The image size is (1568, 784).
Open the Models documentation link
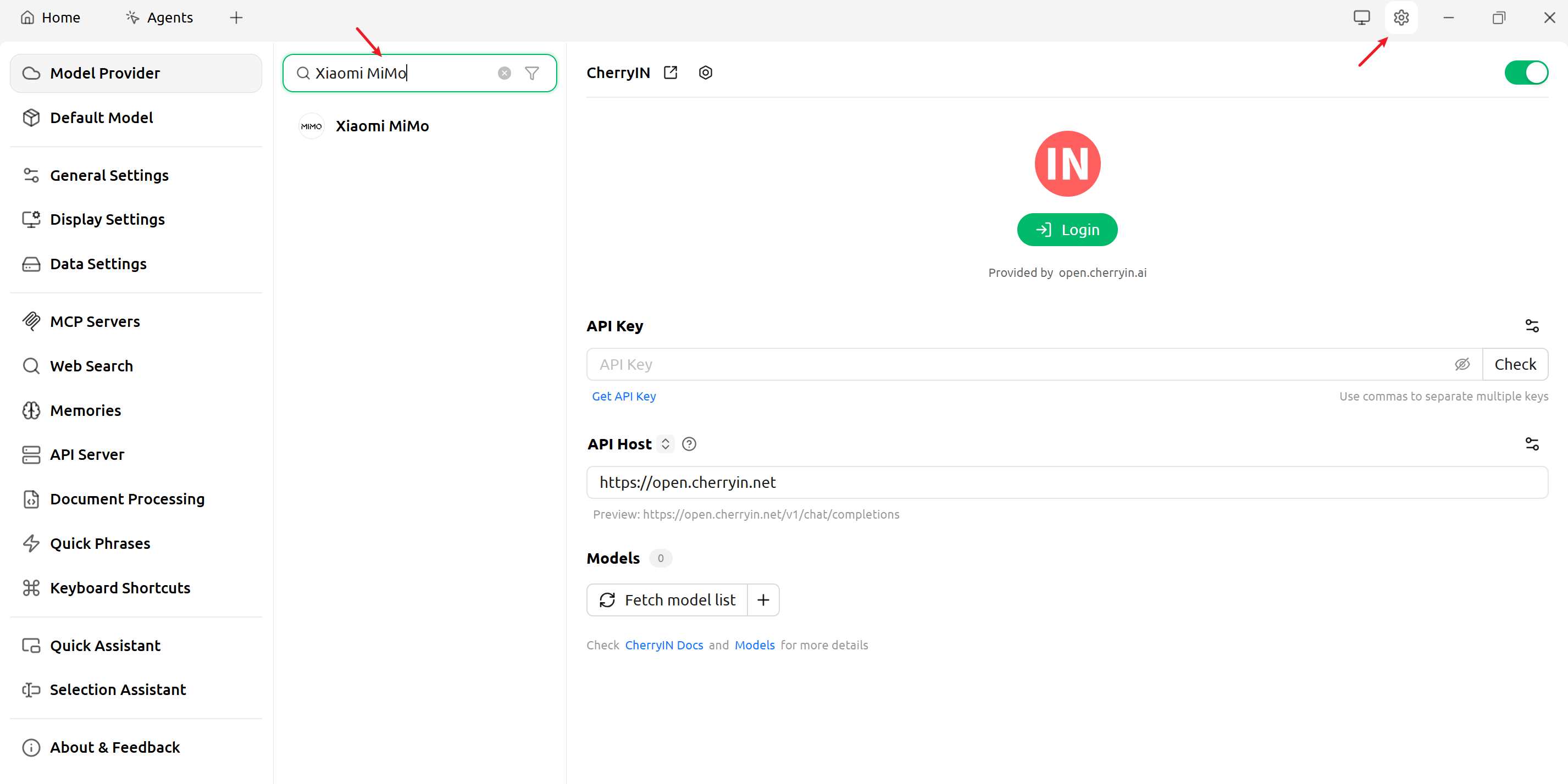[755, 645]
